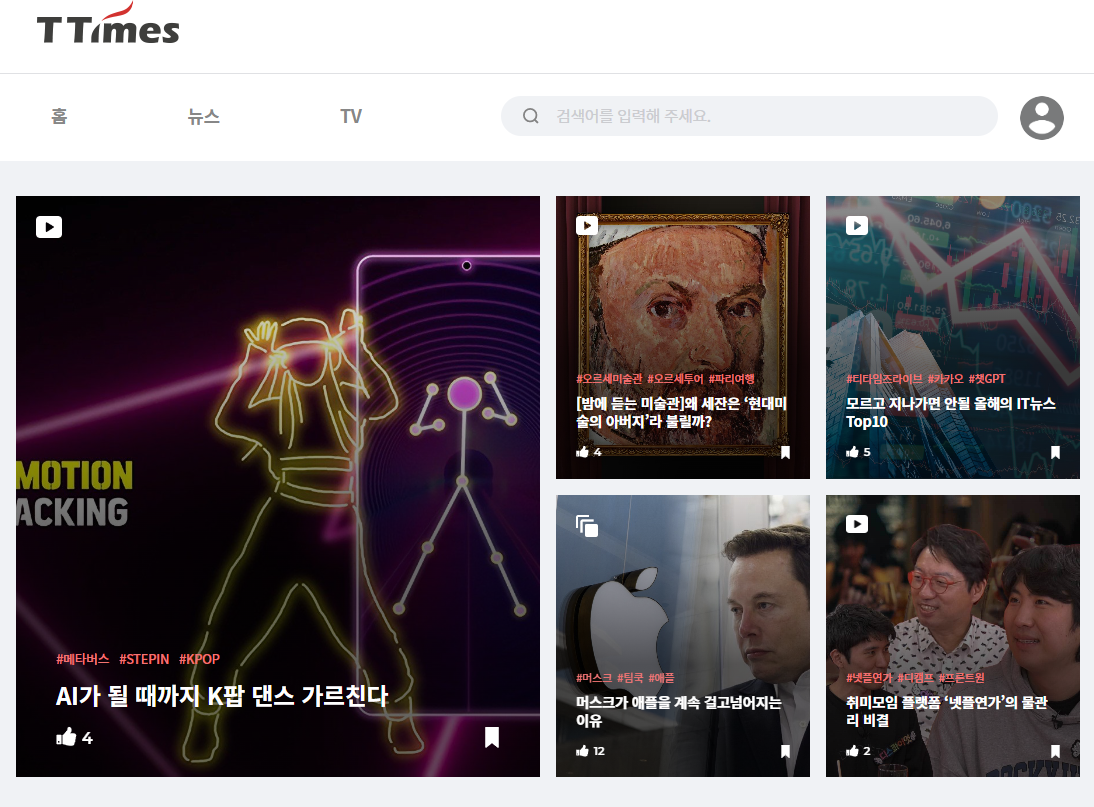This screenshot has width=1094, height=807.
Task: Select hashtag #애플
Action: point(661,677)
